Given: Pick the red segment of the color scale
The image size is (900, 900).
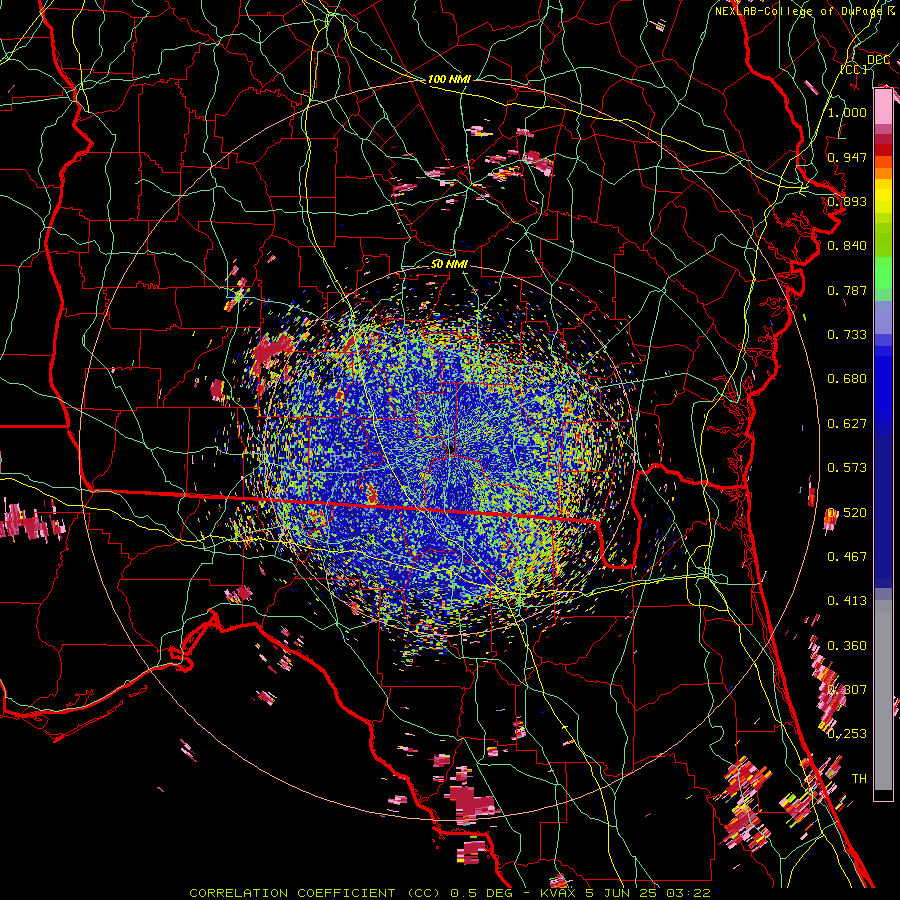Looking at the screenshot, I should [883, 149].
